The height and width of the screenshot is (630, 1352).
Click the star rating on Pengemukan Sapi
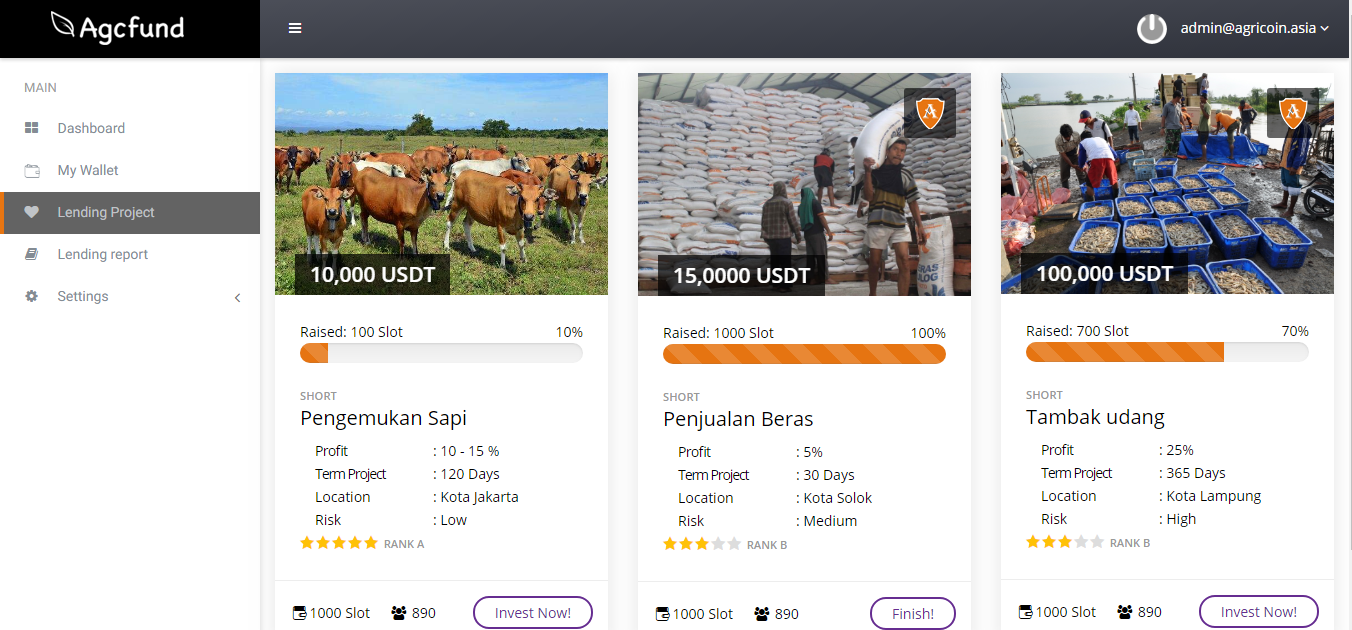click(x=339, y=543)
